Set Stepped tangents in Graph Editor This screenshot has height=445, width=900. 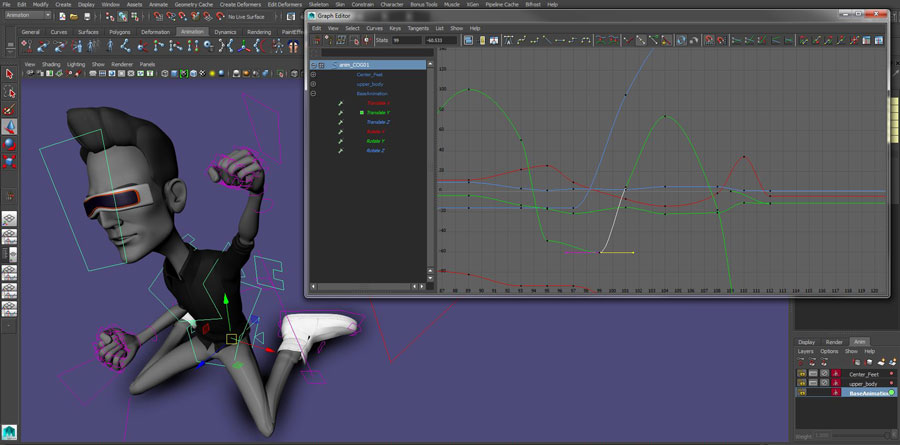(x=573, y=40)
